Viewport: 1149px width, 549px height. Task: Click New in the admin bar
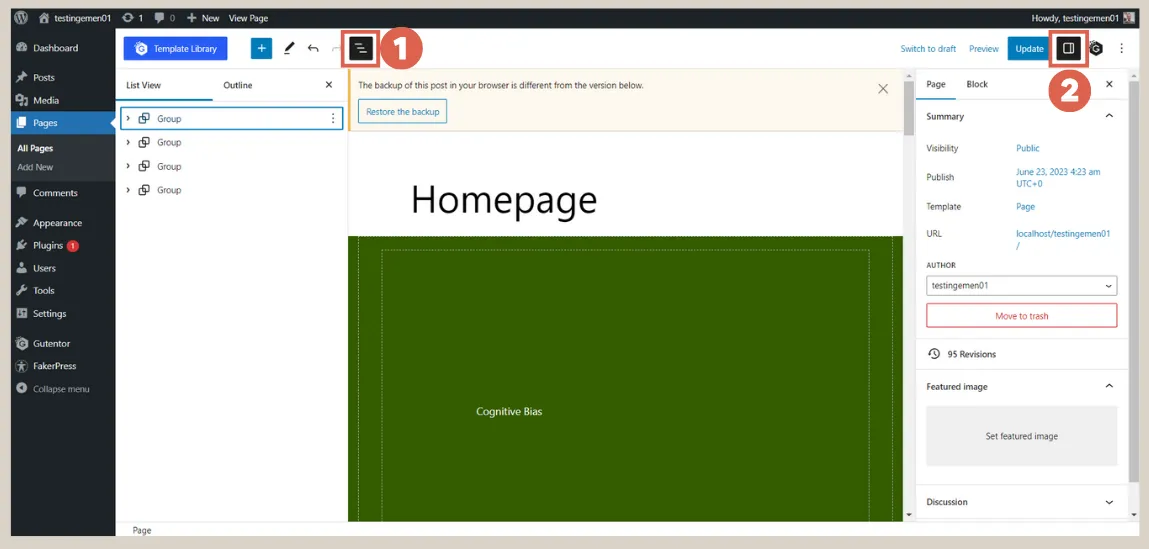(203, 18)
